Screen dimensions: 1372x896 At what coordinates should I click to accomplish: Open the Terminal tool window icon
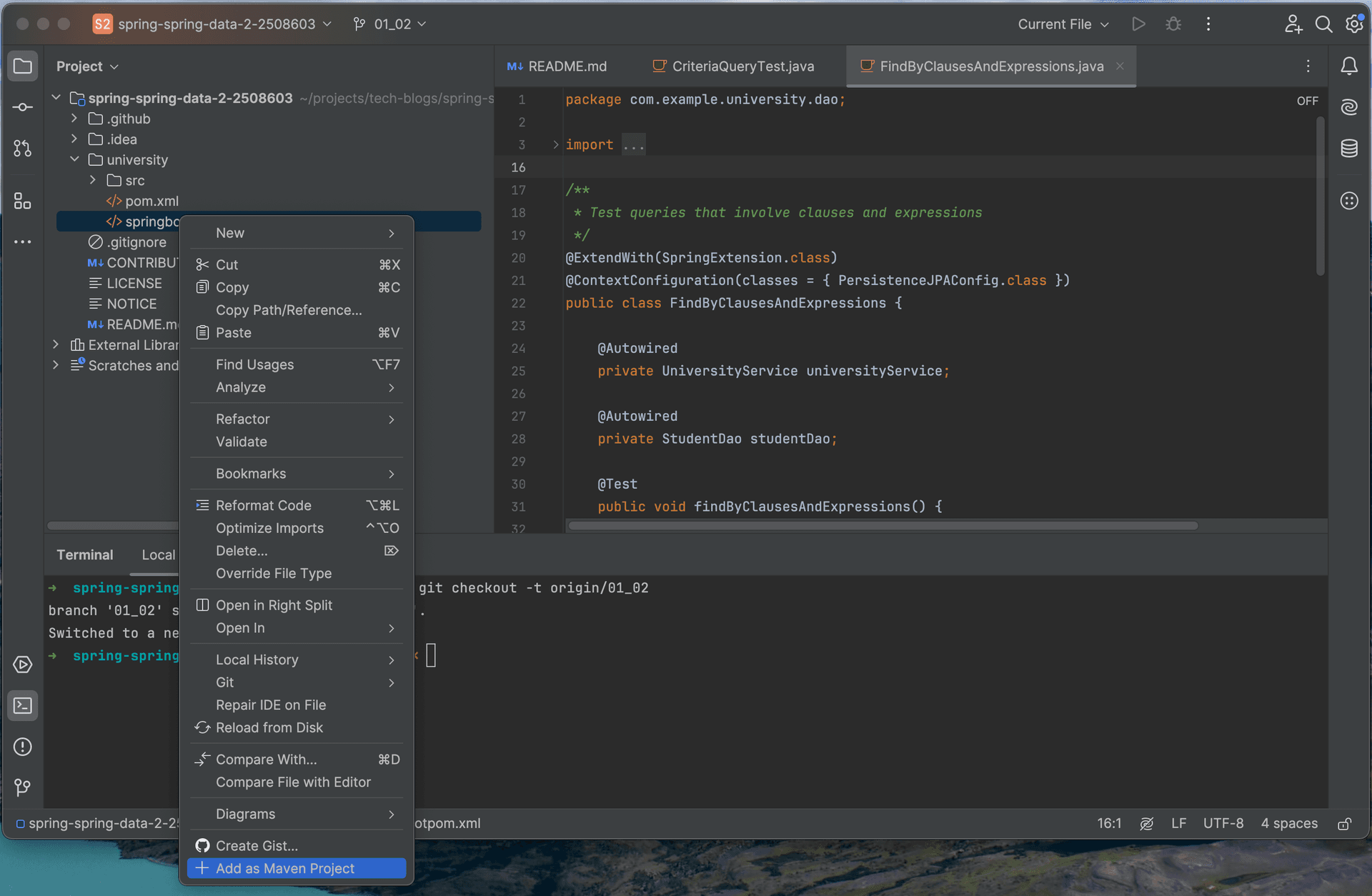coord(23,706)
